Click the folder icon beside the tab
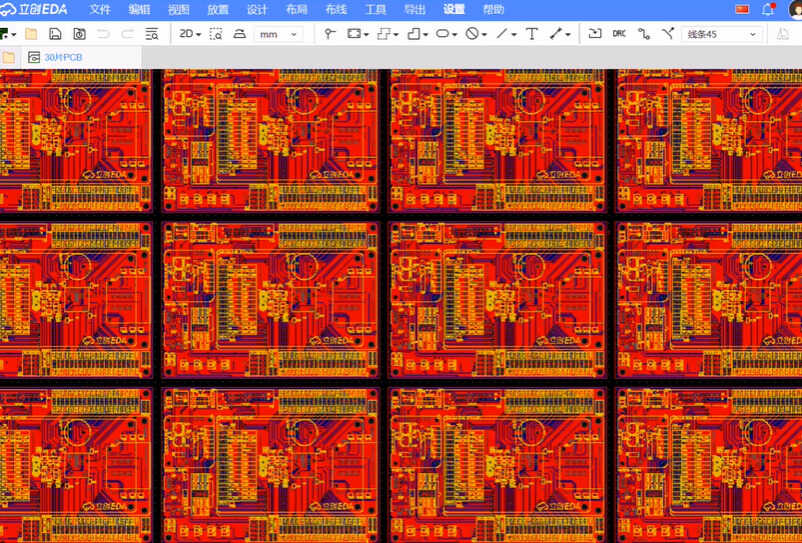Viewport: 802px width, 543px height. (x=8, y=57)
